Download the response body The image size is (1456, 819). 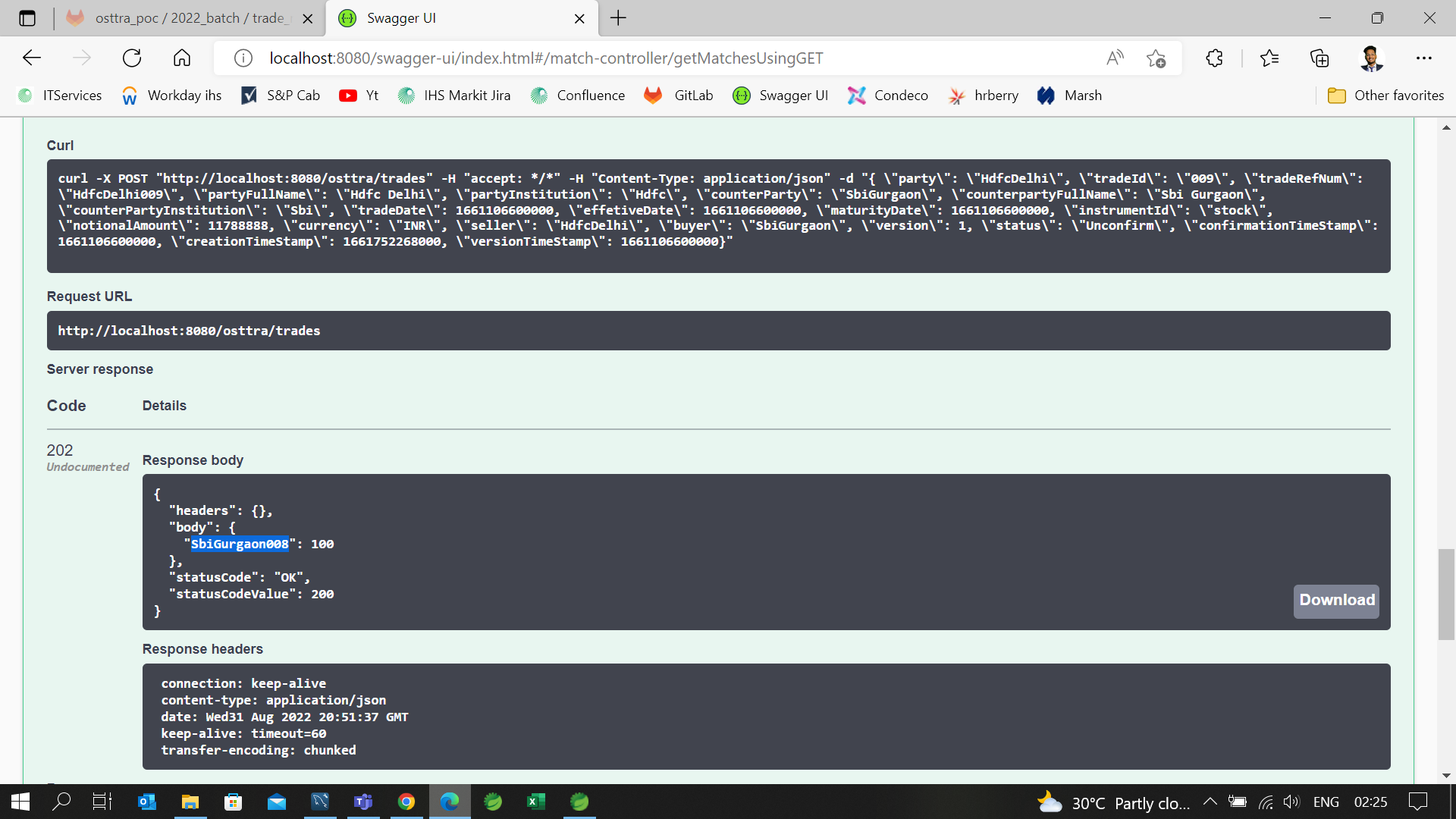click(1336, 601)
